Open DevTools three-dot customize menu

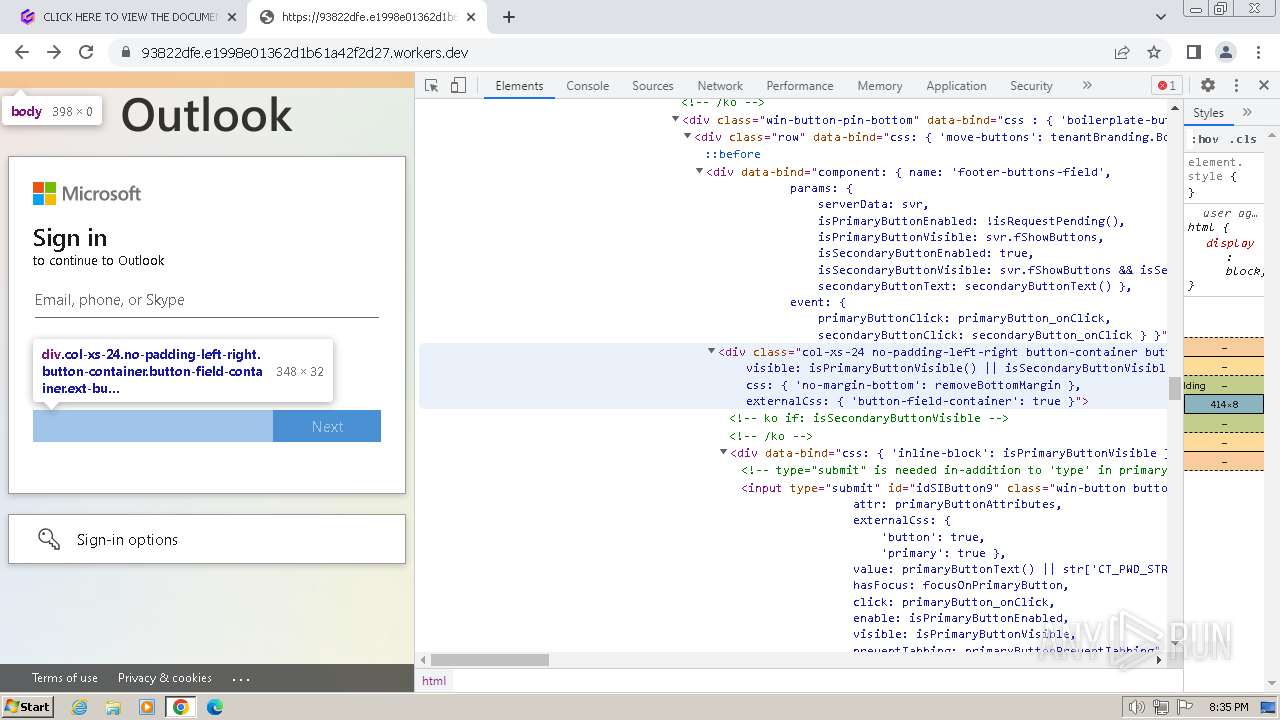[x=1236, y=86]
